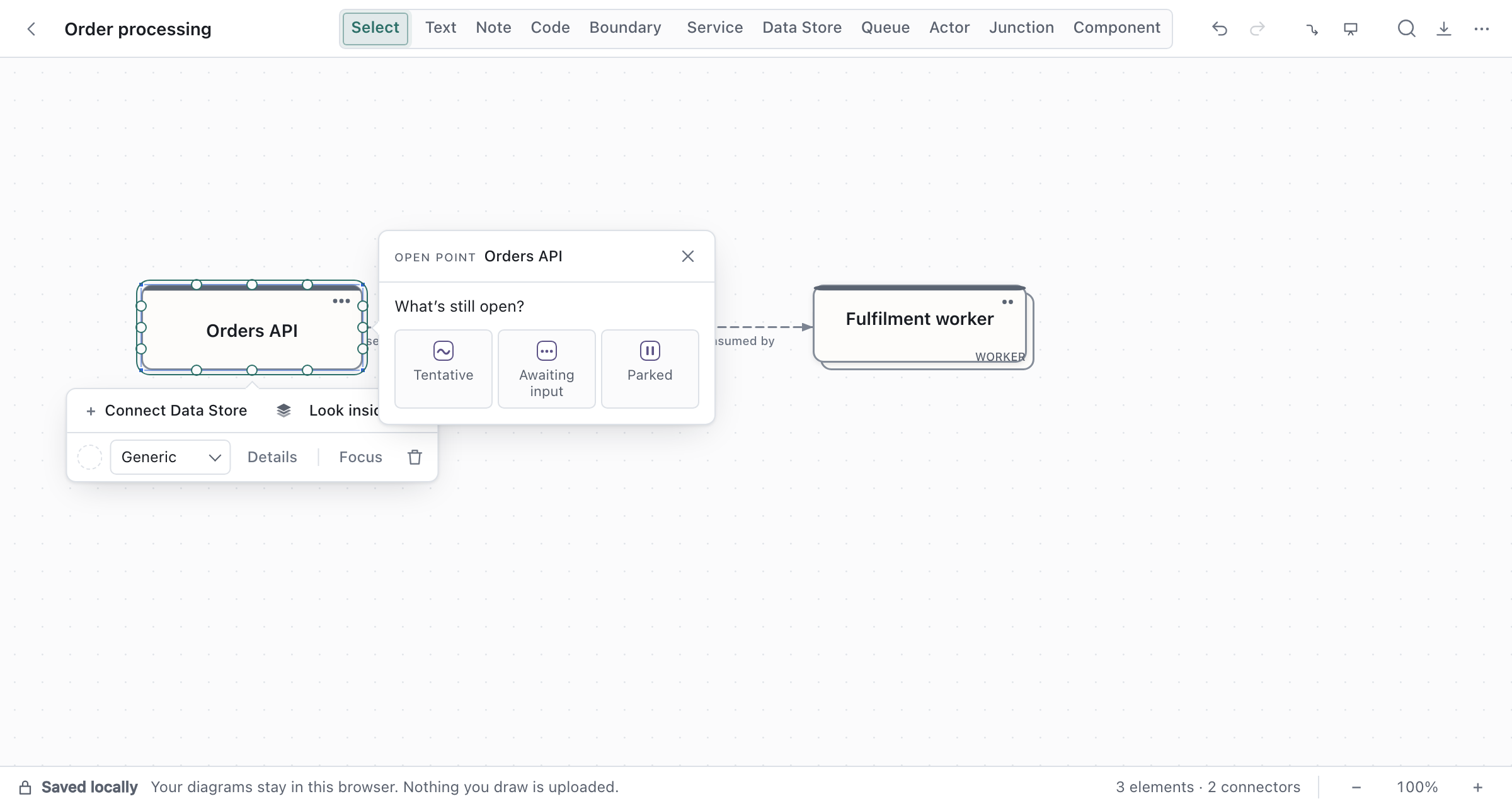Pick the Note tool
The height and width of the screenshot is (806, 1512).
(x=493, y=28)
